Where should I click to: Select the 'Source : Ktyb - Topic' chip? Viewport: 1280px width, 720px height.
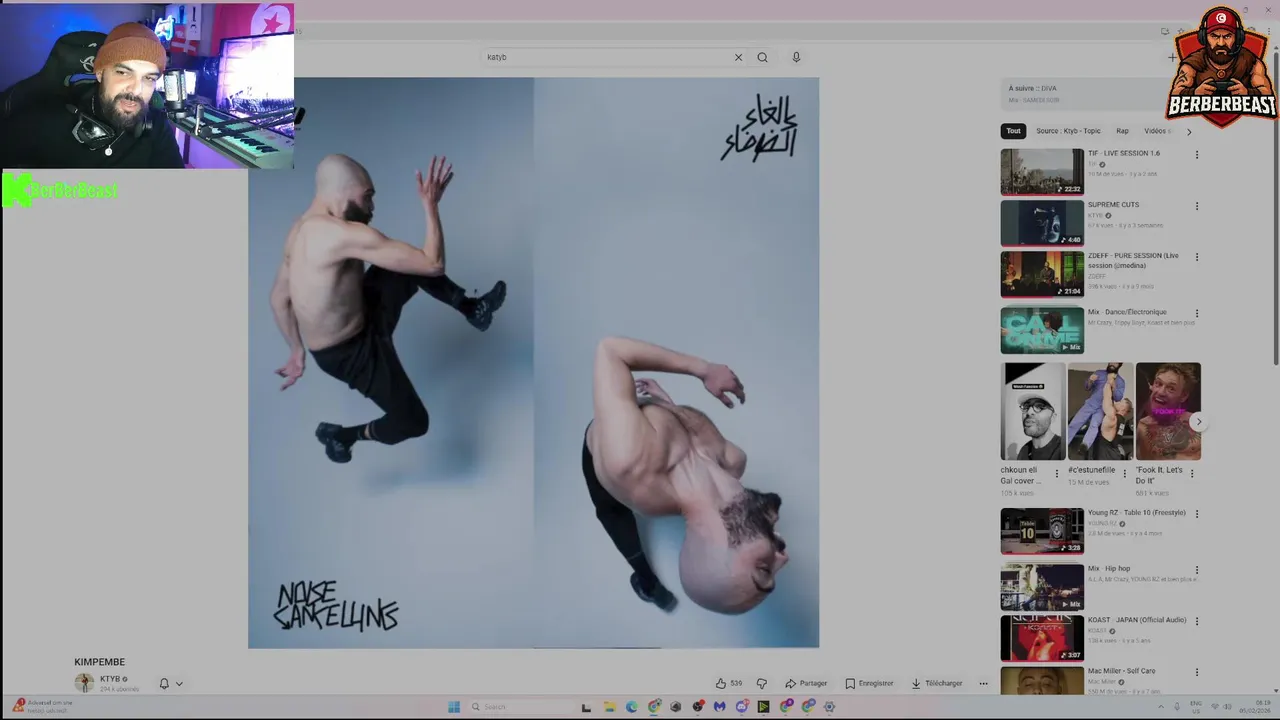(x=1068, y=131)
